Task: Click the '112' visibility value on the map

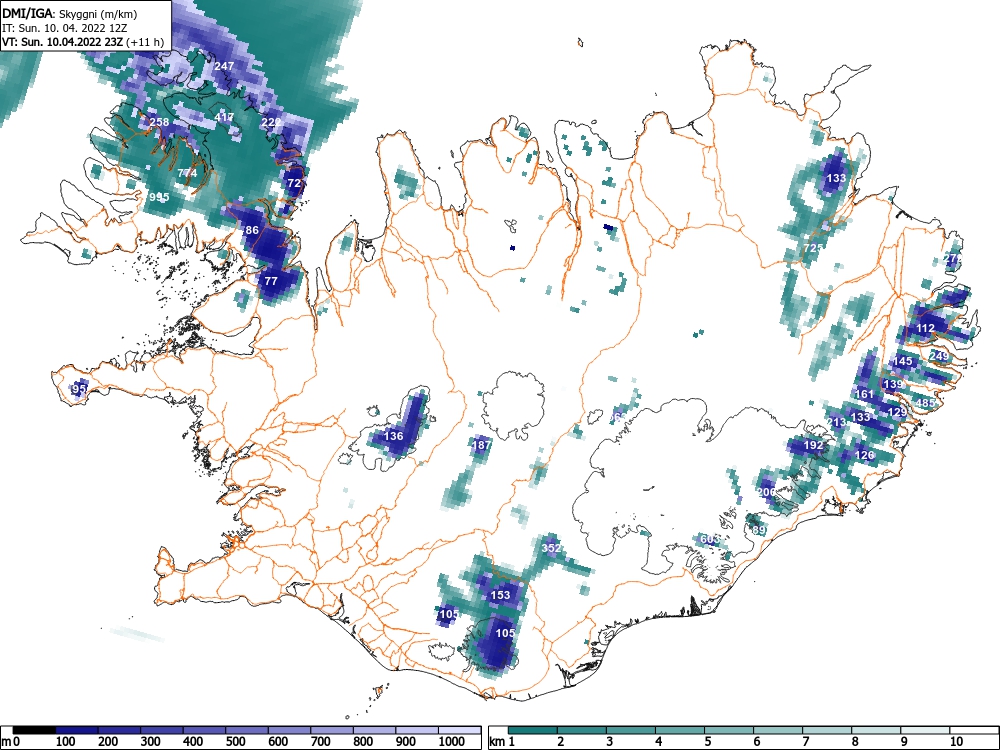Action: point(925,328)
